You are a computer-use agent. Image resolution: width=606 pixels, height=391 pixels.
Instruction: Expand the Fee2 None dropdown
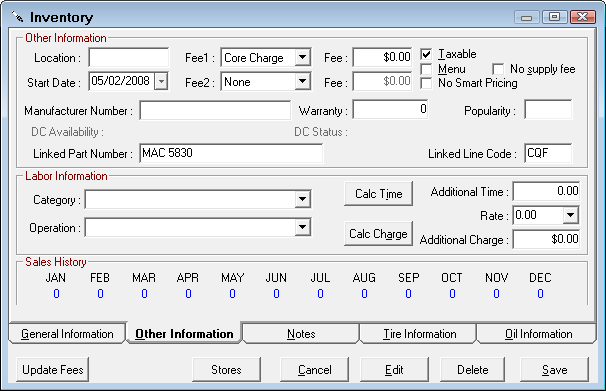point(303,82)
